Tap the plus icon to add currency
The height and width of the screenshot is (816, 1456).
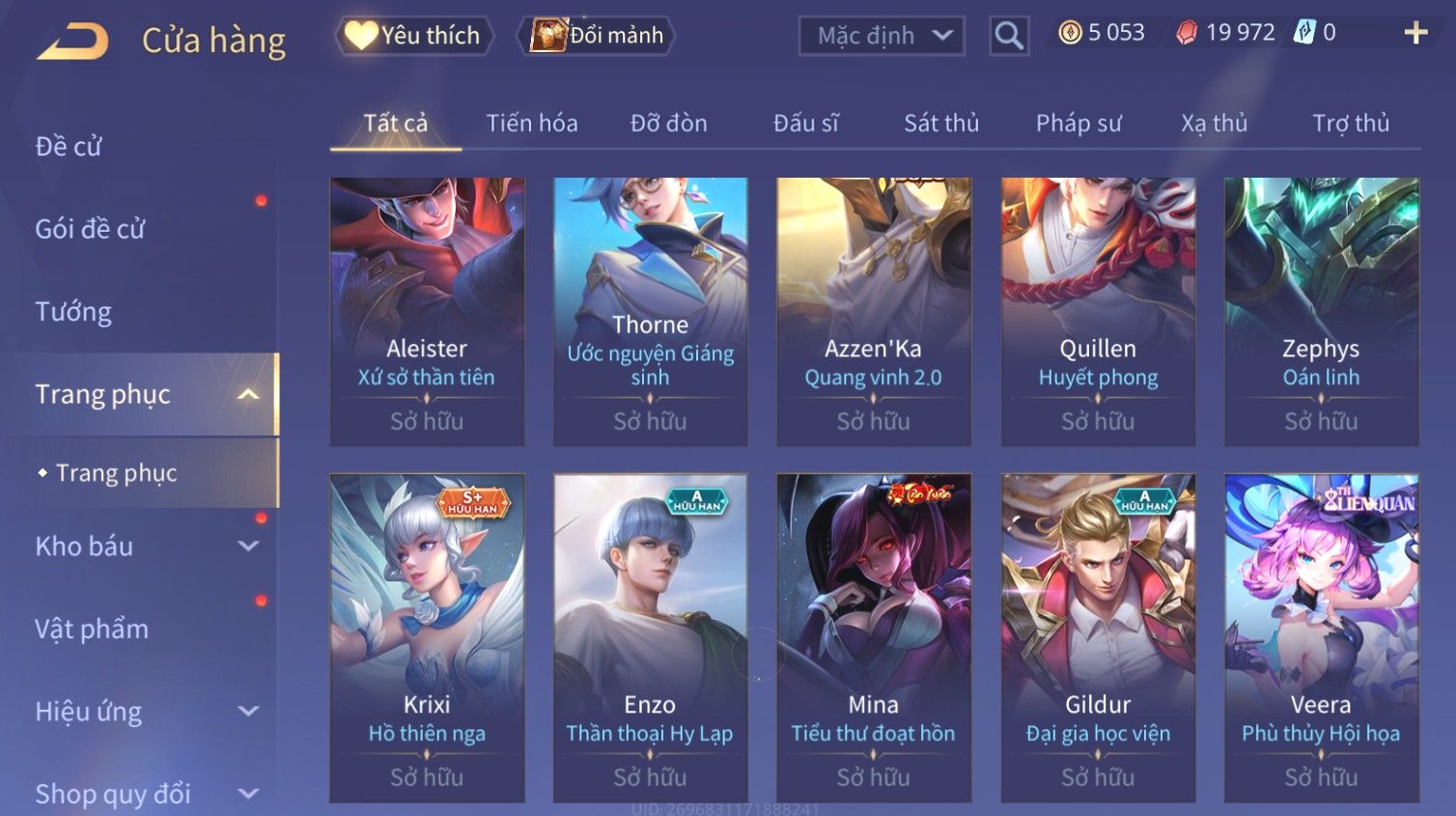(x=1415, y=34)
